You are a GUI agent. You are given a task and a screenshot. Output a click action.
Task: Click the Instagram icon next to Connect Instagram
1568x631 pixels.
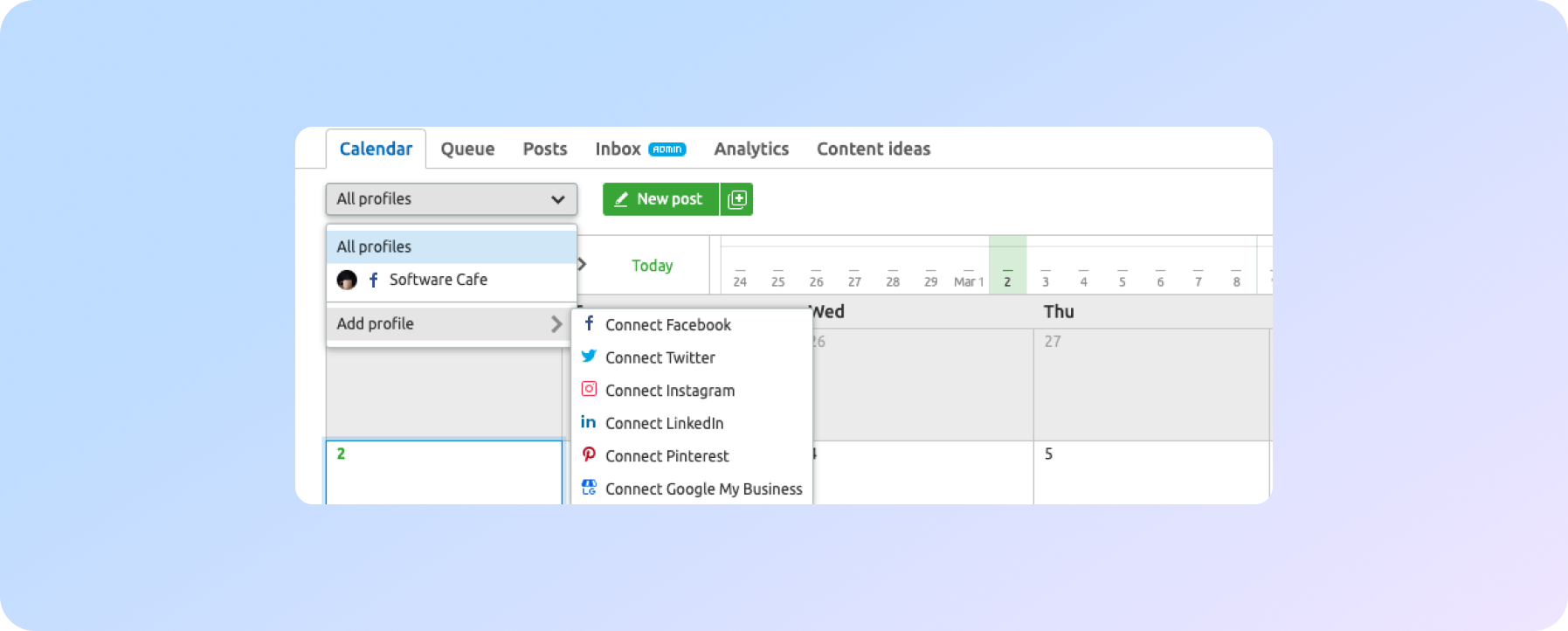(x=590, y=390)
